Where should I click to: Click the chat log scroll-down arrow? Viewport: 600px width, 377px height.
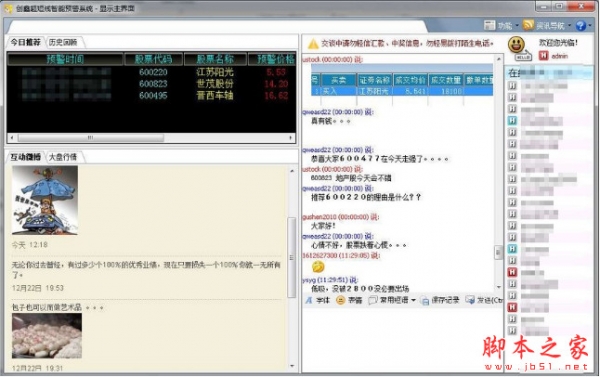click(498, 287)
